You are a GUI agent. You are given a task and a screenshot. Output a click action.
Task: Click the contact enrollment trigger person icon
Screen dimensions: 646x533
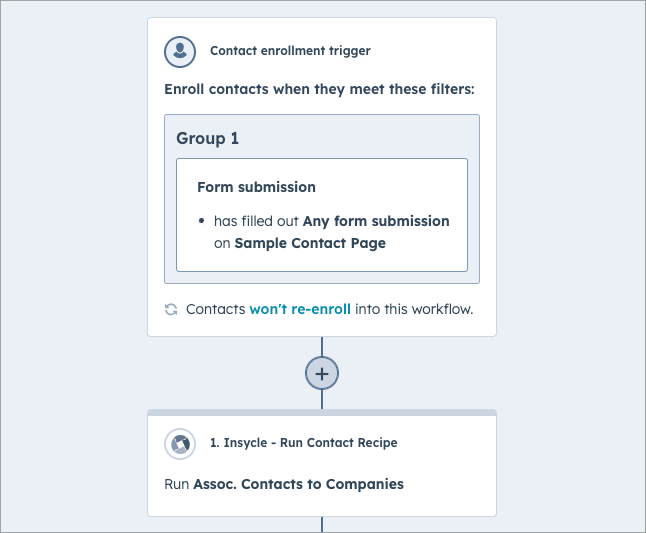tap(180, 51)
